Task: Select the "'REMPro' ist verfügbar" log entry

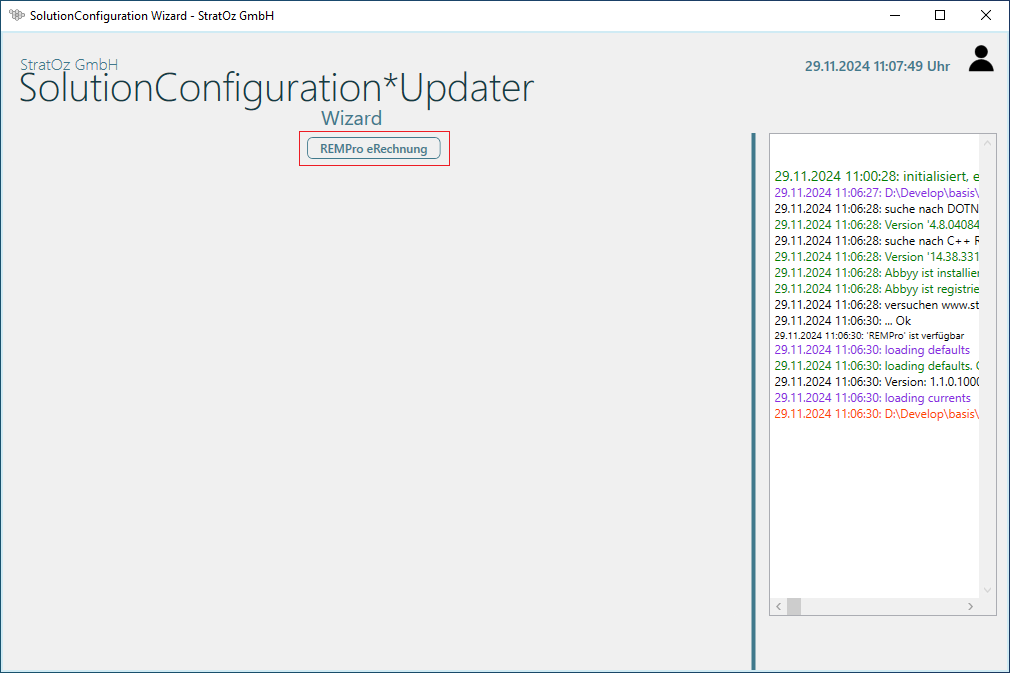Action: [868, 336]
